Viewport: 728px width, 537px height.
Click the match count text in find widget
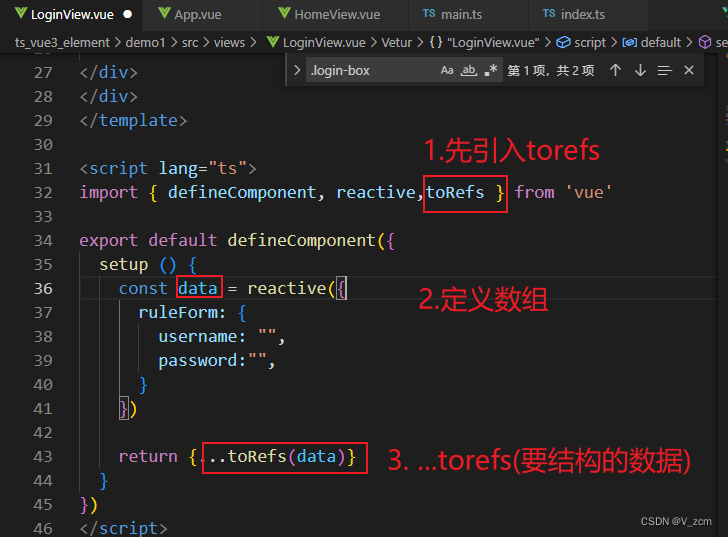tap(551, 71)
